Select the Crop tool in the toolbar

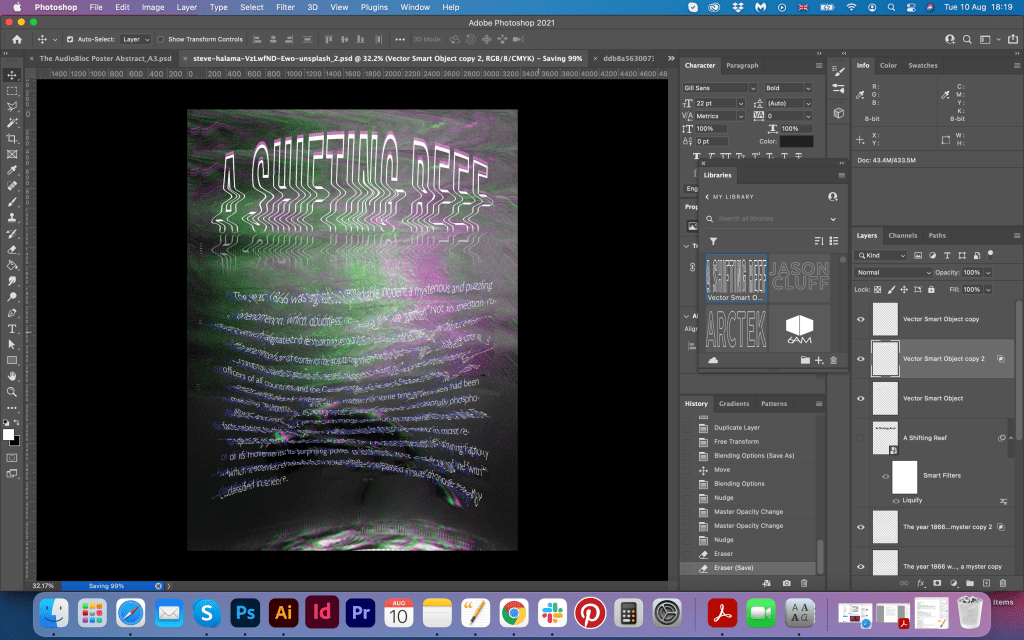pyautogui.click(x=12, y=138)
